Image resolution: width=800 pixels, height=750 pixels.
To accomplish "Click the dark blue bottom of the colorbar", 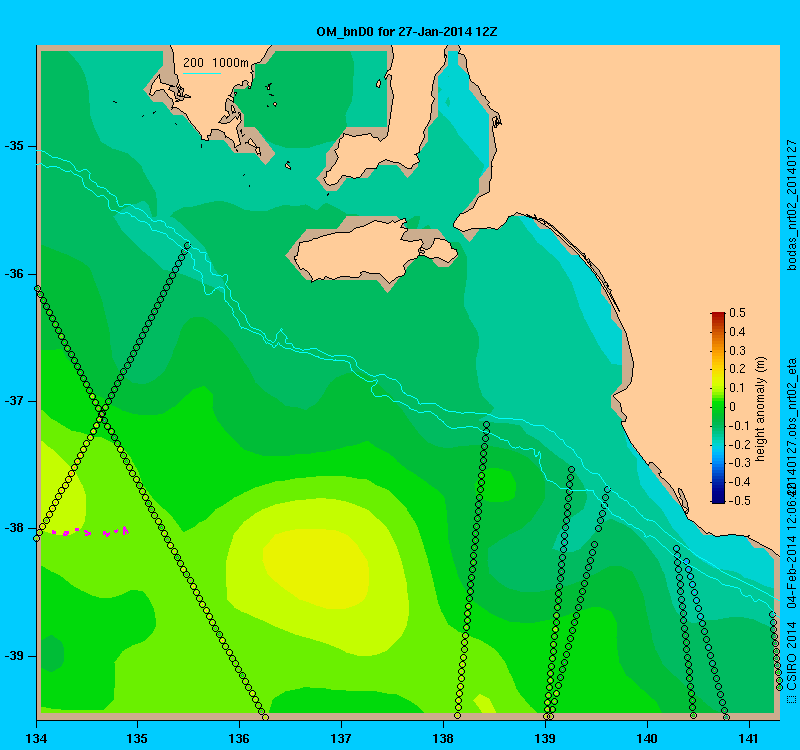I will pos(718,499).
